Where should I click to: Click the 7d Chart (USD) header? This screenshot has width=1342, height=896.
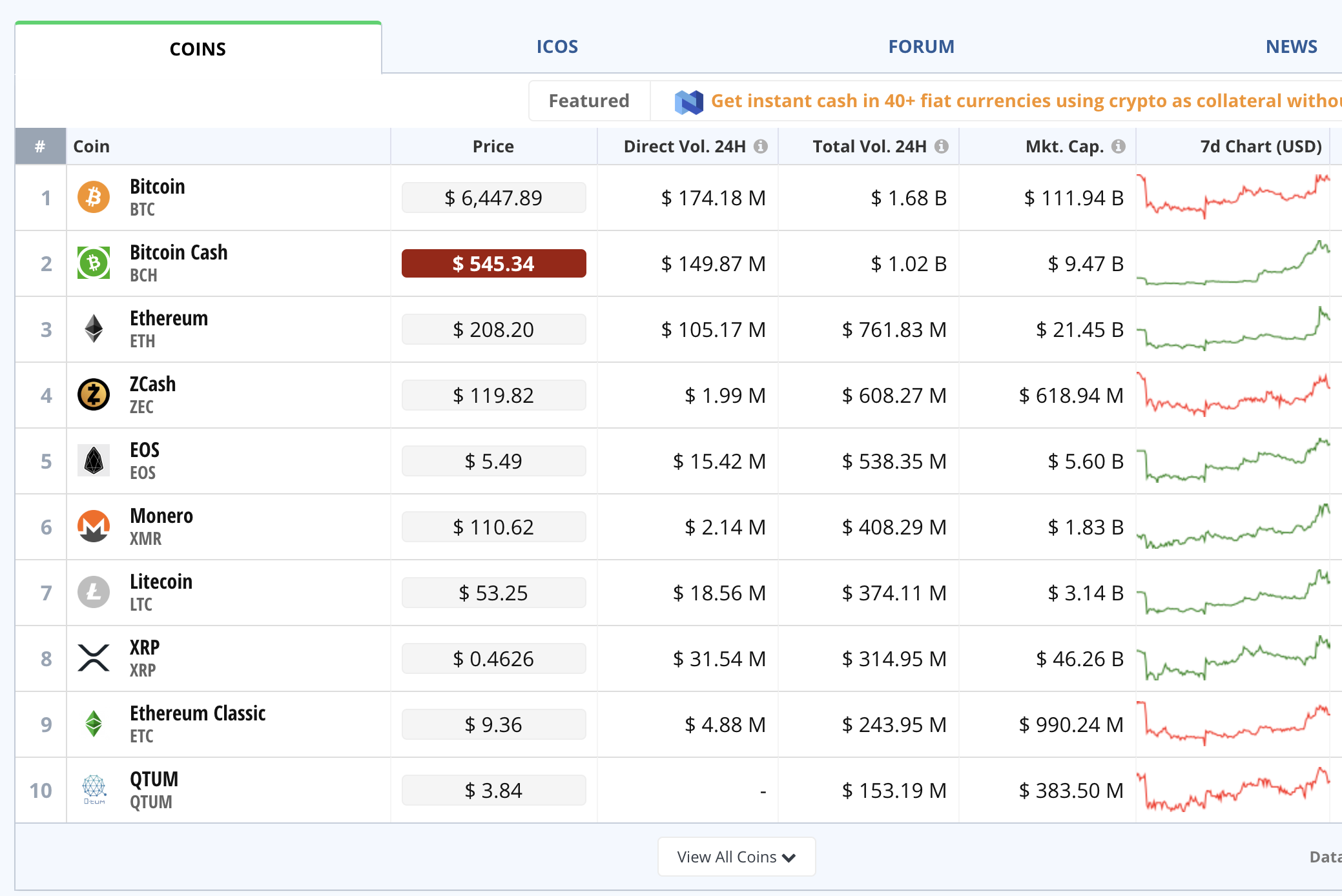click(x=1261, y=147)
